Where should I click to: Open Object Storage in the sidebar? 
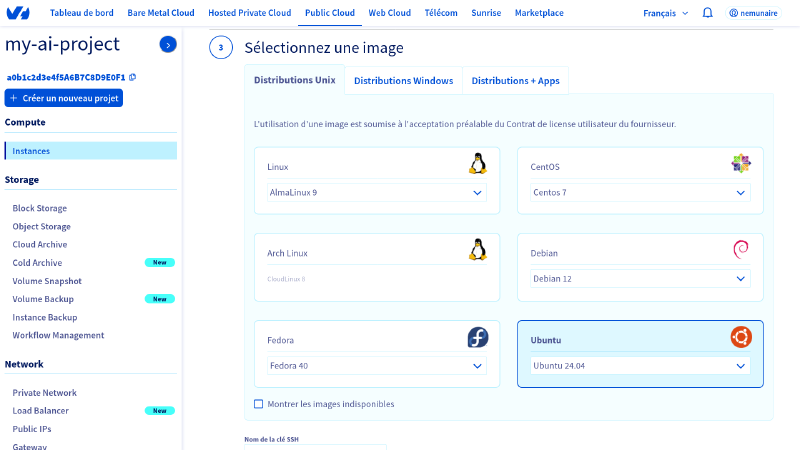click(41, 227)
